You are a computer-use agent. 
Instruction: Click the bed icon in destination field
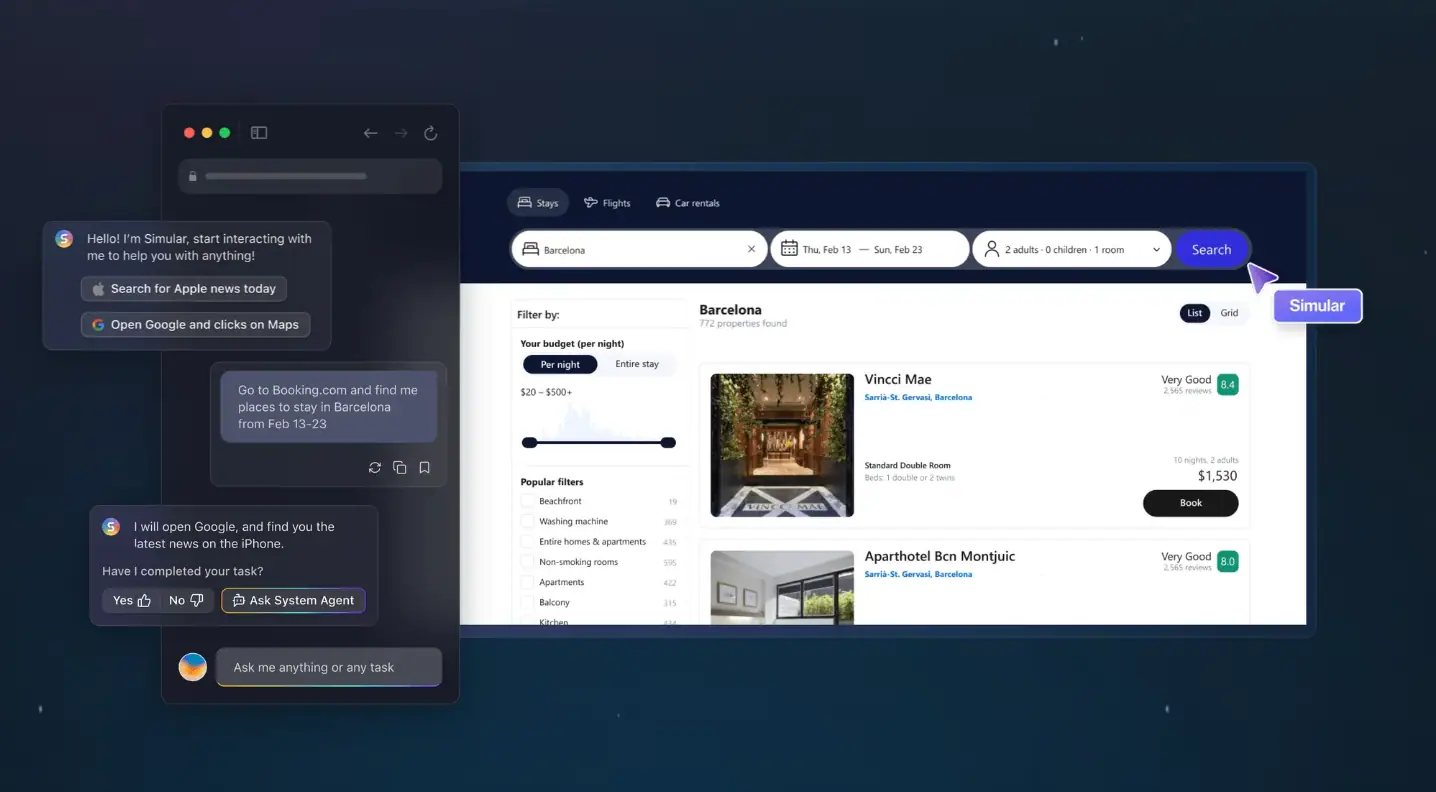coord(530,249)
